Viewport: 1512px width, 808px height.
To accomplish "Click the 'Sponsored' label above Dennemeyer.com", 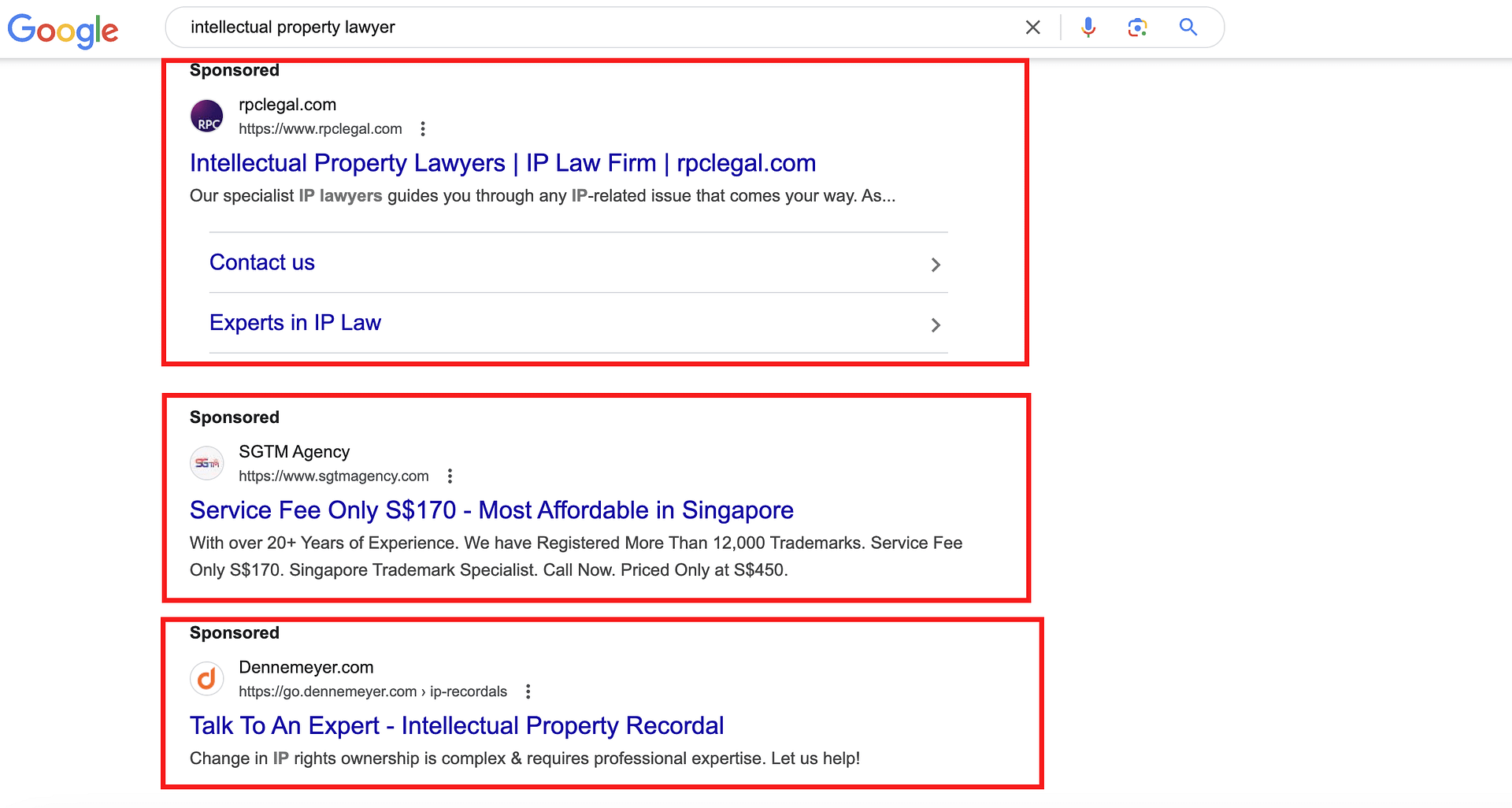I will click(235, 633).
